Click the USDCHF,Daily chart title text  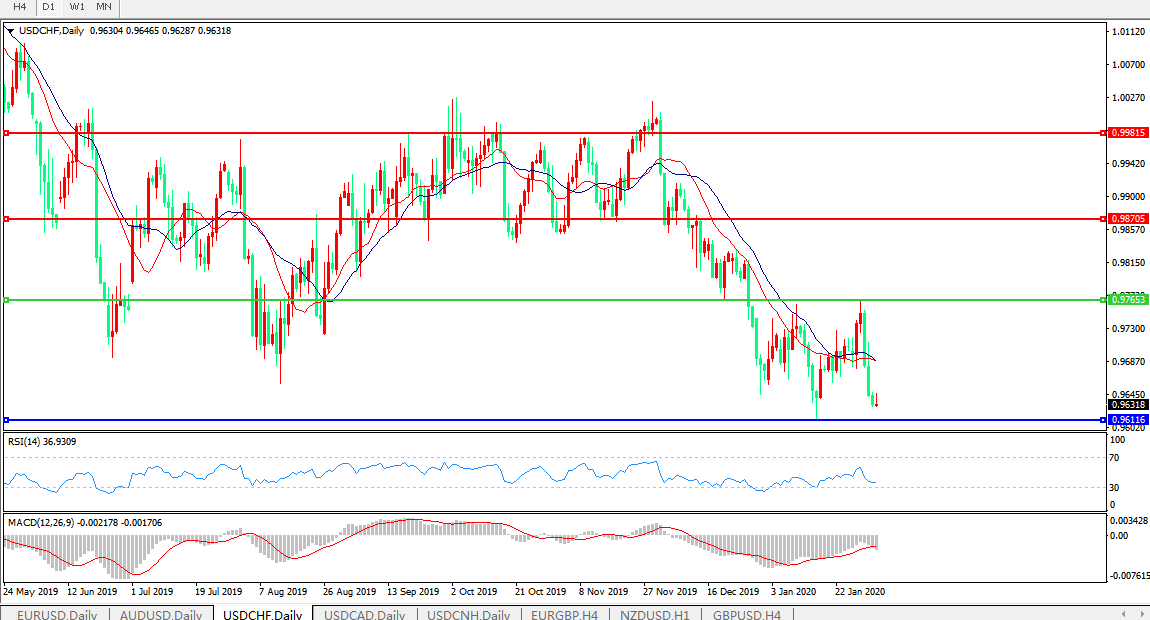pyautogui.click(x=52, y=31)
